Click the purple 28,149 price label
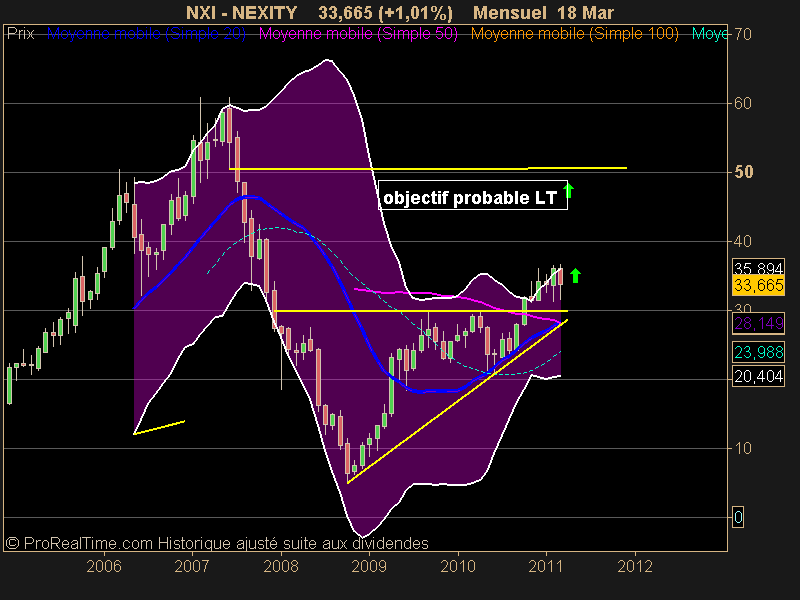The height and width of the screenshot is (600, 800). pos(758,323)
